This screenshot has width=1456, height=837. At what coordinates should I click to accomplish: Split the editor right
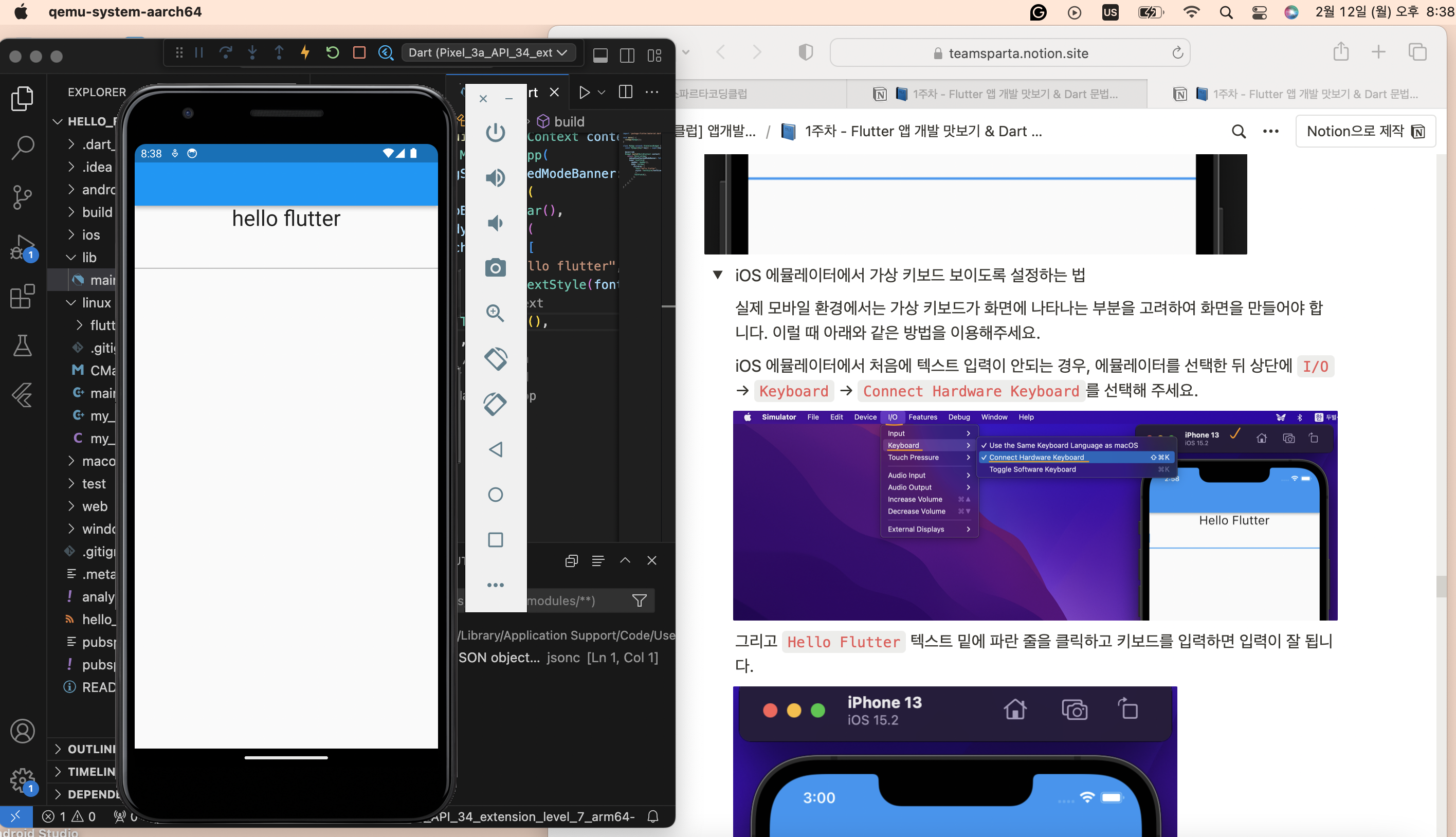pyautogui.click(x=625, y=92)
